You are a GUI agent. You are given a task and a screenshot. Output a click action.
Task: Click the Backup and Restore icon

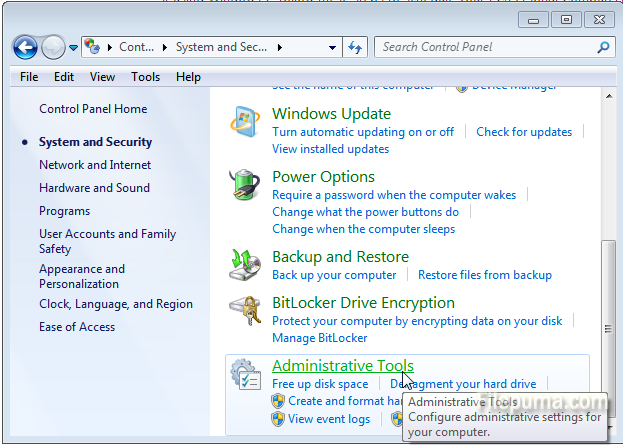point(246,265)
